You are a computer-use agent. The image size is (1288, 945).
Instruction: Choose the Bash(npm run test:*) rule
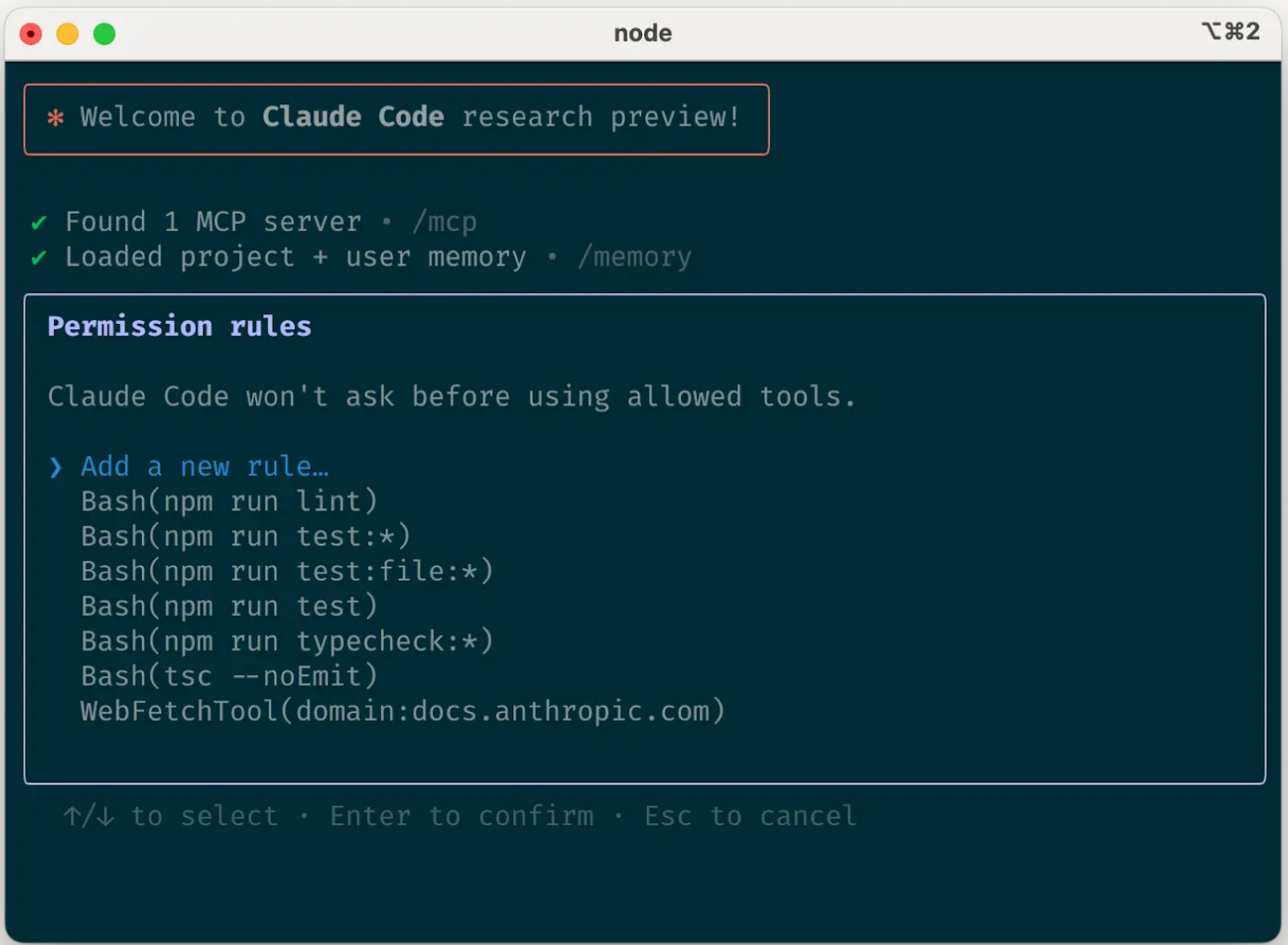[x=245, y=536]
